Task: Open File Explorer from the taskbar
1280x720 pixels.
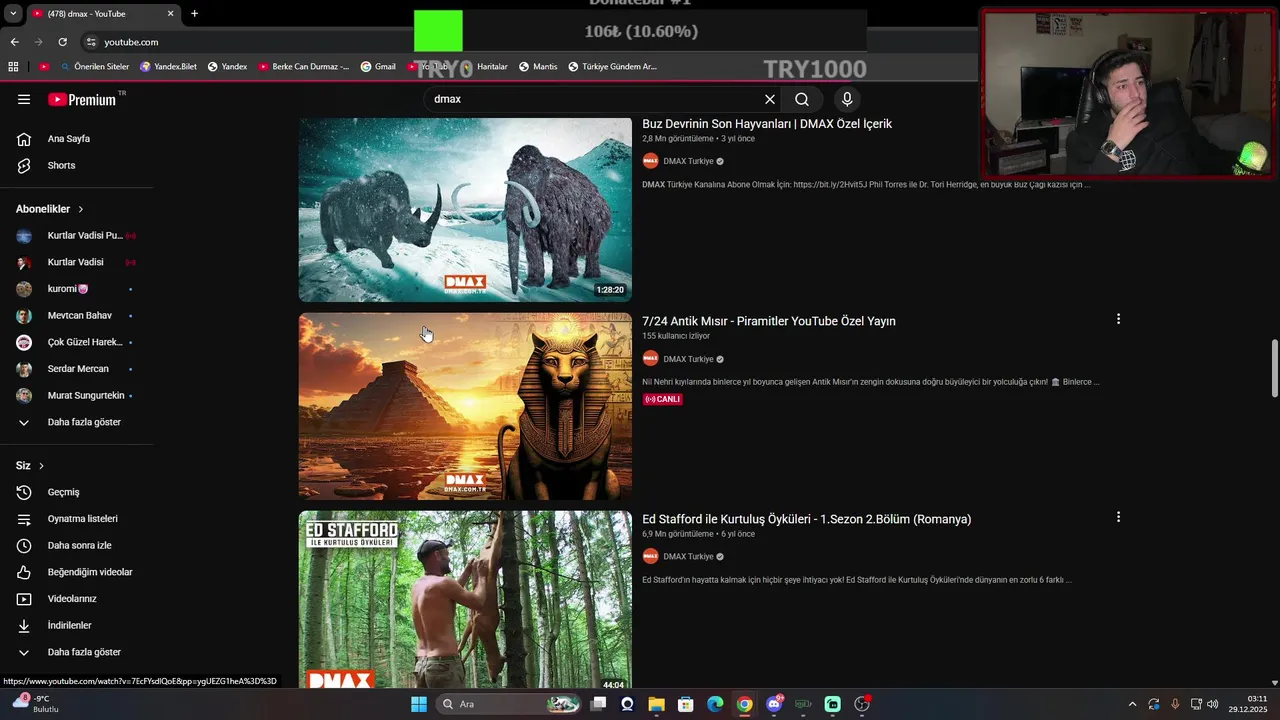Action: pos(656,704)
